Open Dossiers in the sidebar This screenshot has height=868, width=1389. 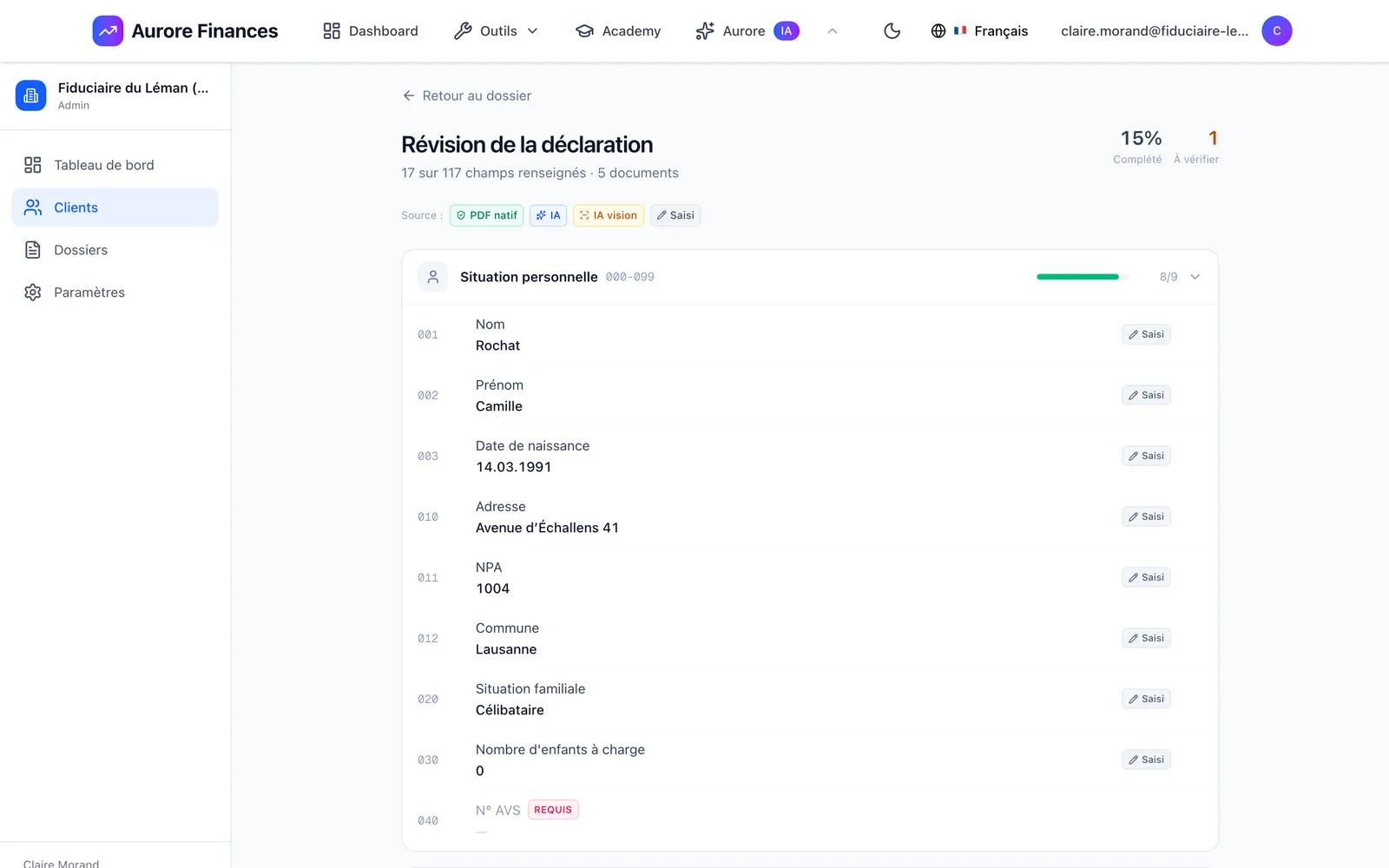click(x=115, y=250)
